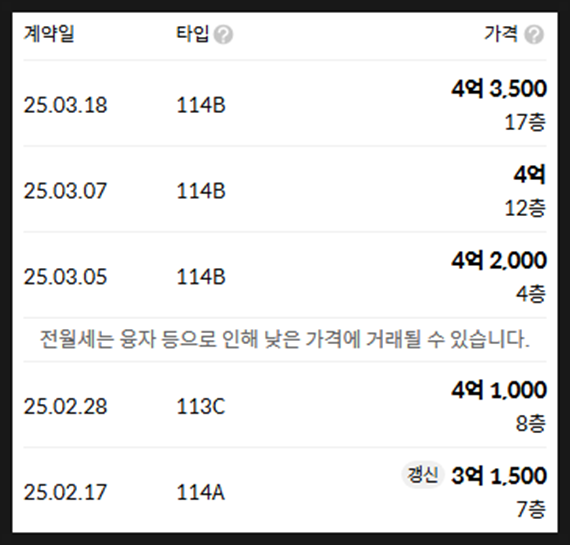Open the 25.03.18 transaction row
570x545 pixels.
coord(285,104)
